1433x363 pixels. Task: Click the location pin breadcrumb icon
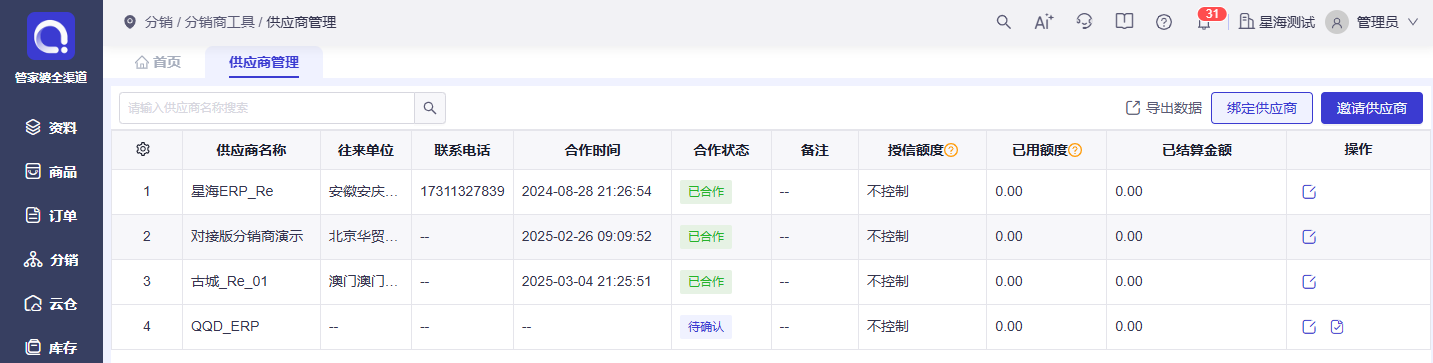tap(129, 22)
